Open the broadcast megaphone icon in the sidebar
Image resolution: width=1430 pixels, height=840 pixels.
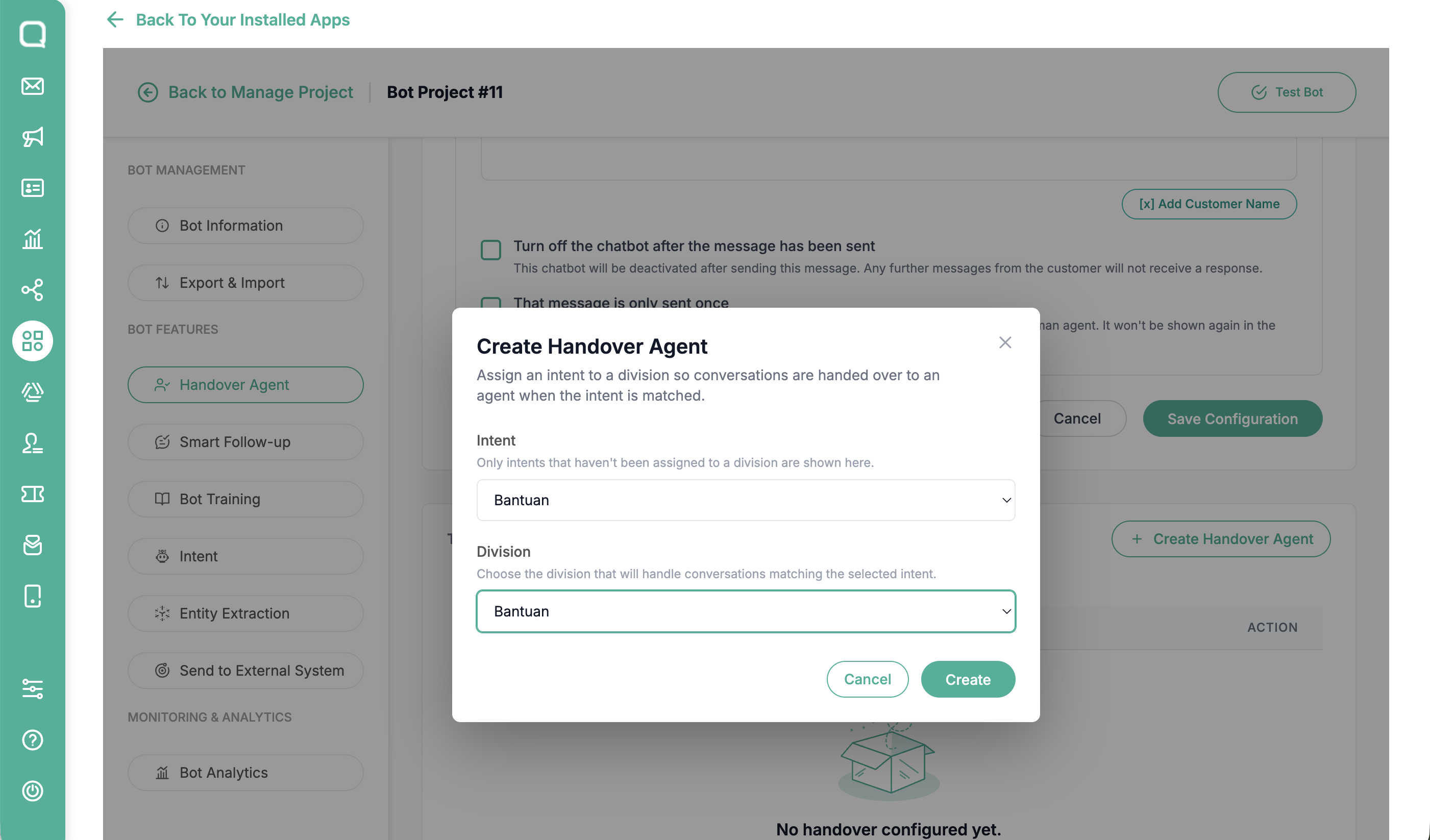[32, 137]
